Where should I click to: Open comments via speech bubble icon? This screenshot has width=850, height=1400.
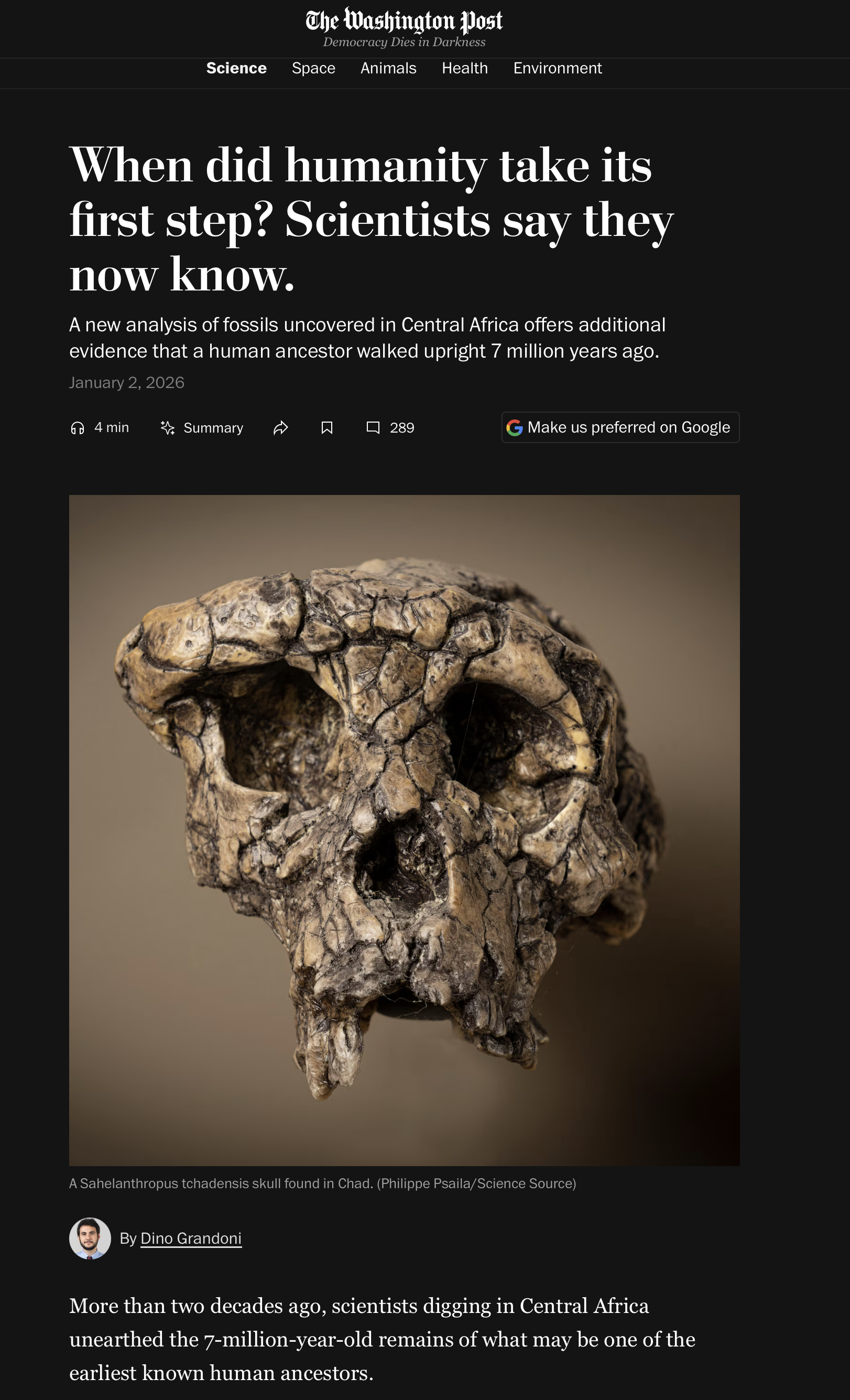click(373, 428)
